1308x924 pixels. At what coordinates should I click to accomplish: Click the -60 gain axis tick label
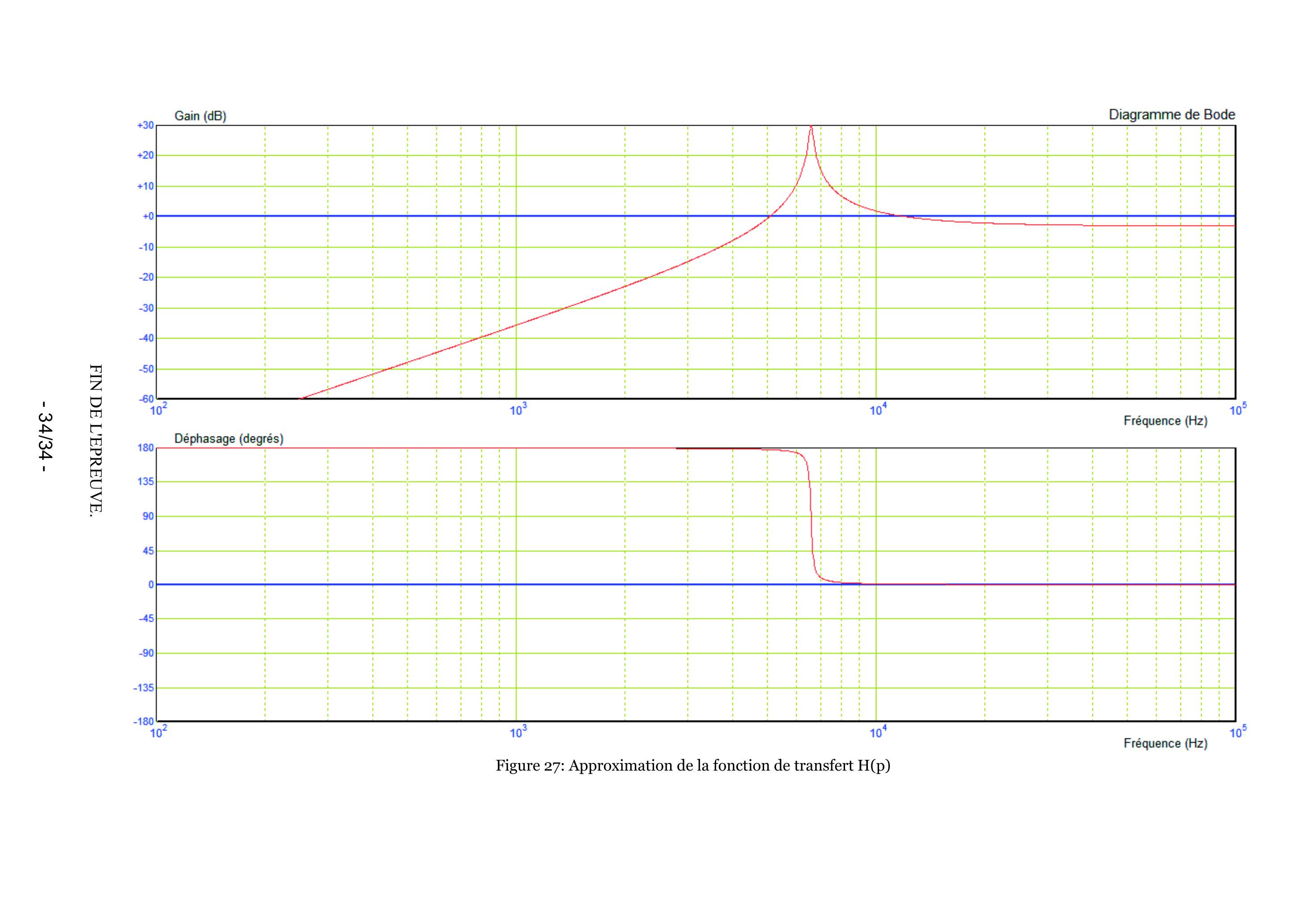point(146,399)
